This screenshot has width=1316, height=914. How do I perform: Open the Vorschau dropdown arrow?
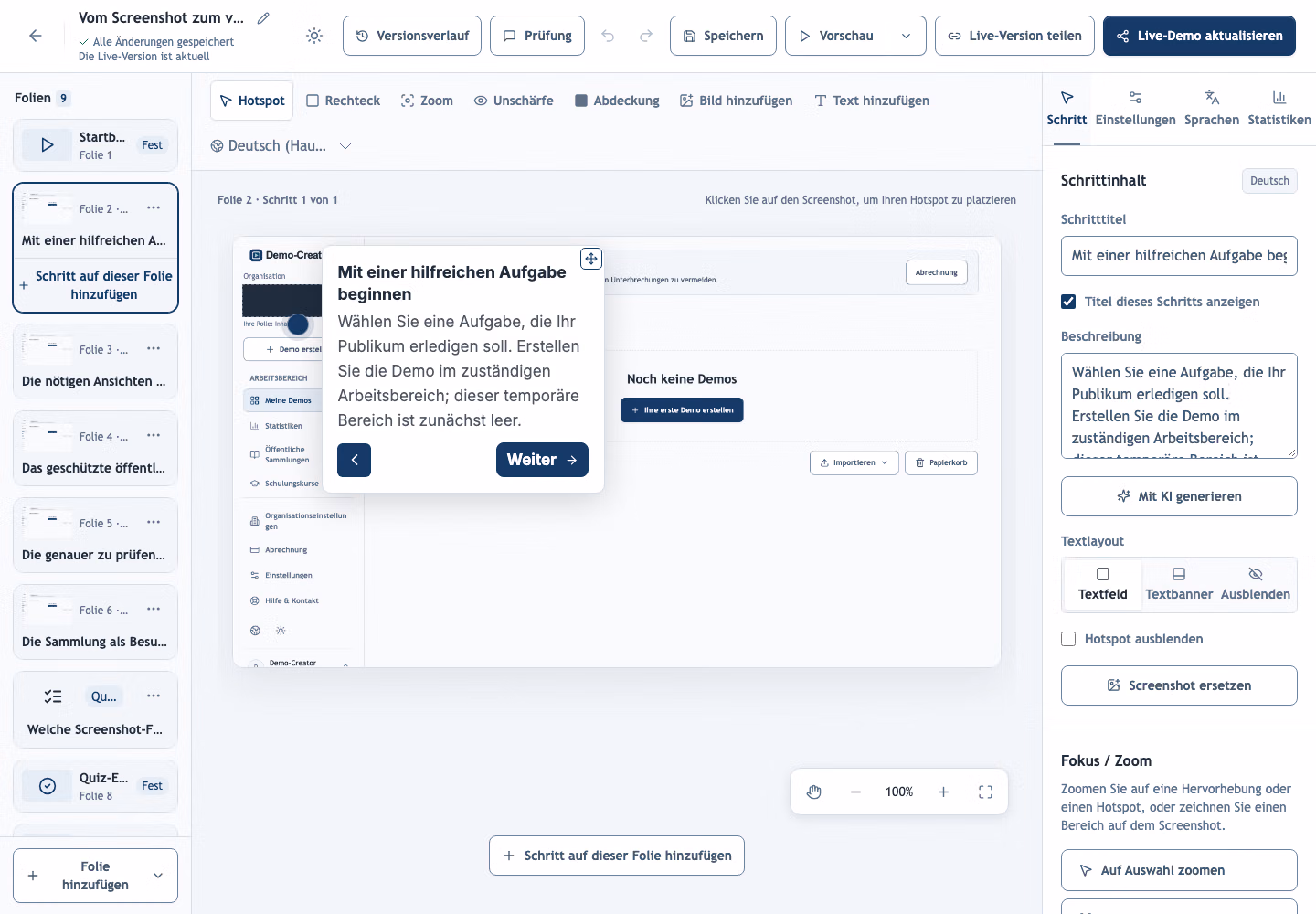coord(906,36)
